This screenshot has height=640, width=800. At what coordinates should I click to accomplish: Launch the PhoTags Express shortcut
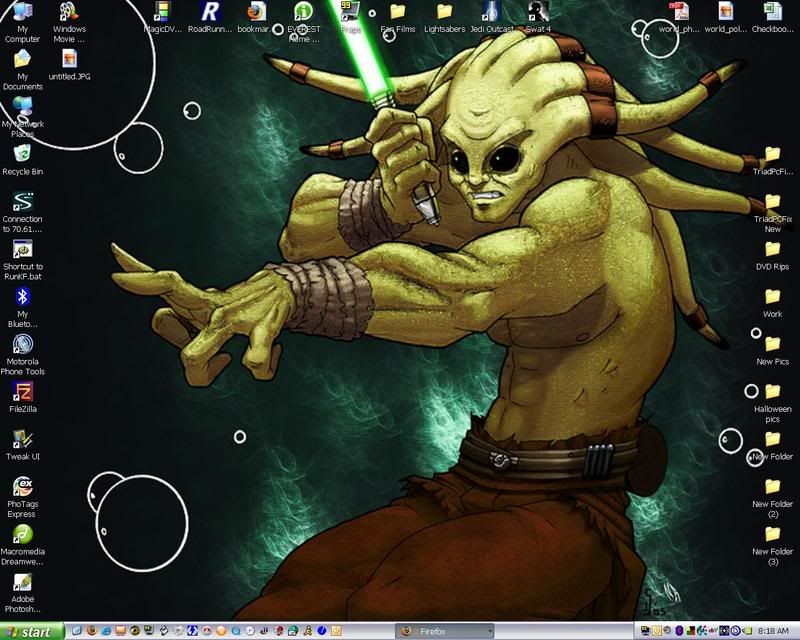pos(22,487)
